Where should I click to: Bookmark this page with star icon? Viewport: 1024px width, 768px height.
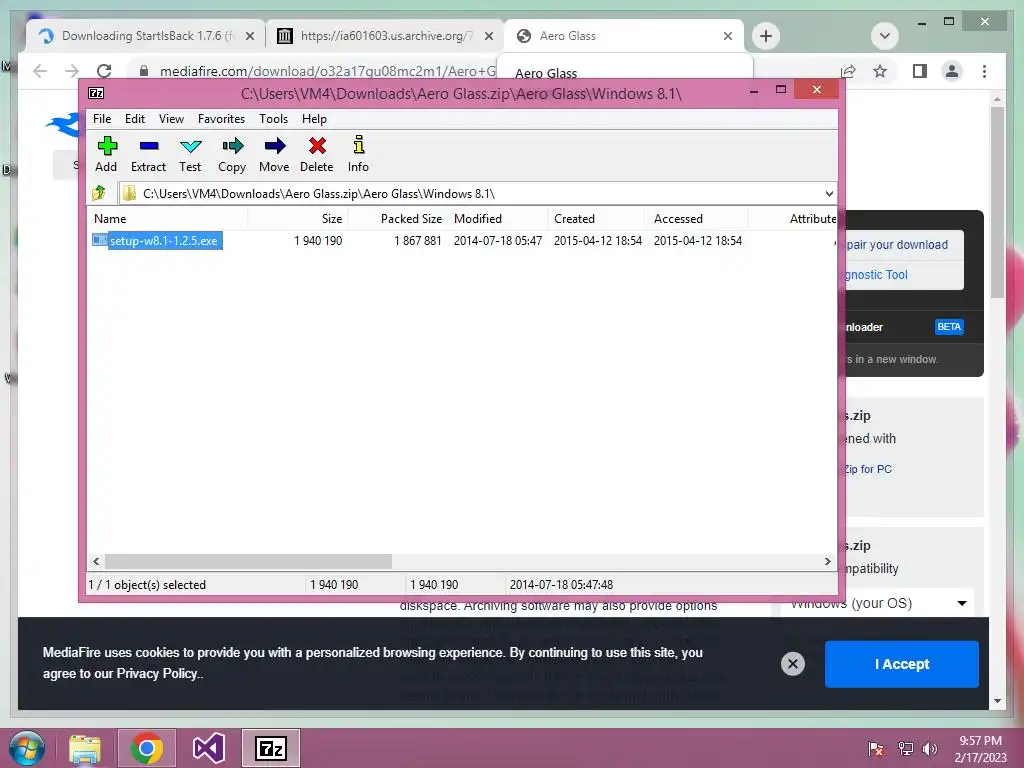tap(880, 71)
